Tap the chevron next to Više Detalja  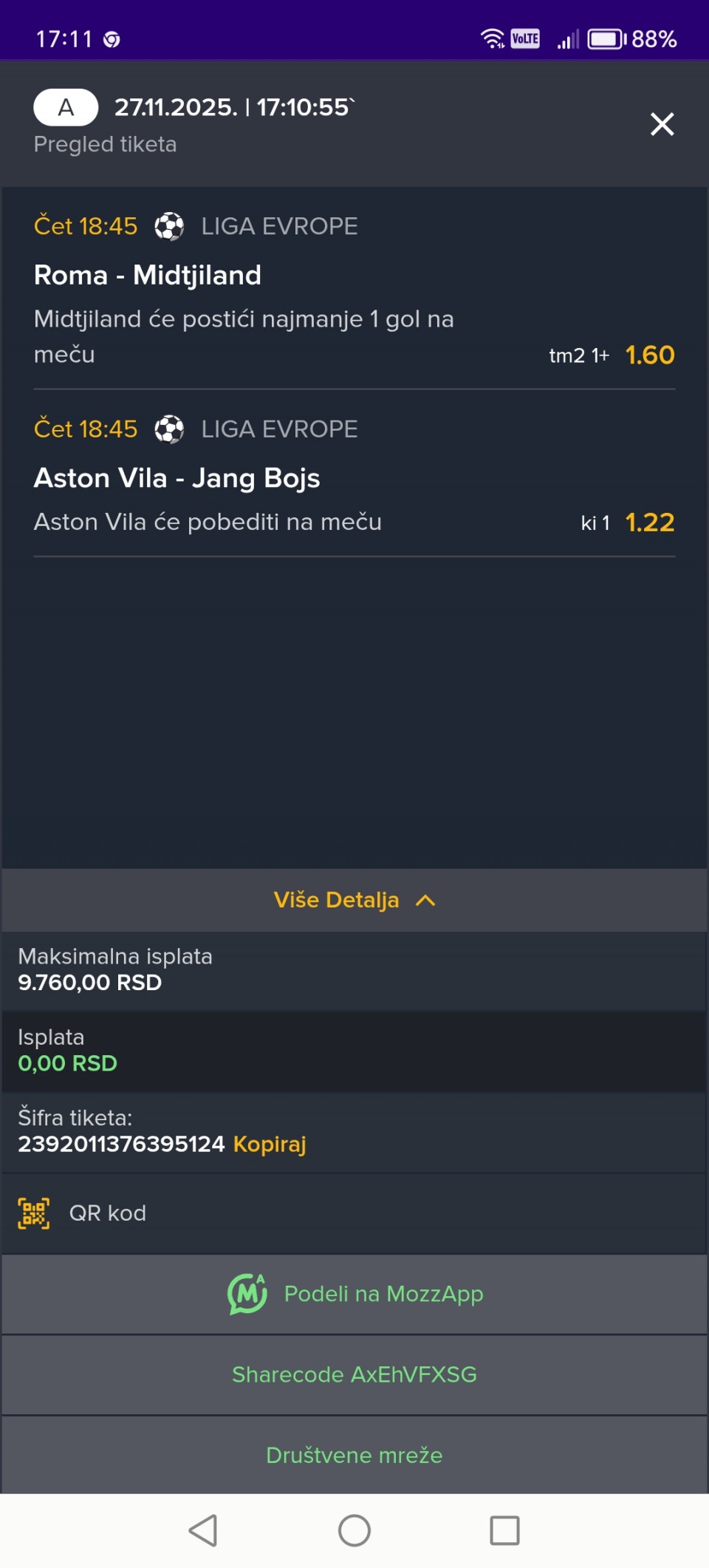click(x=425, y=900)
